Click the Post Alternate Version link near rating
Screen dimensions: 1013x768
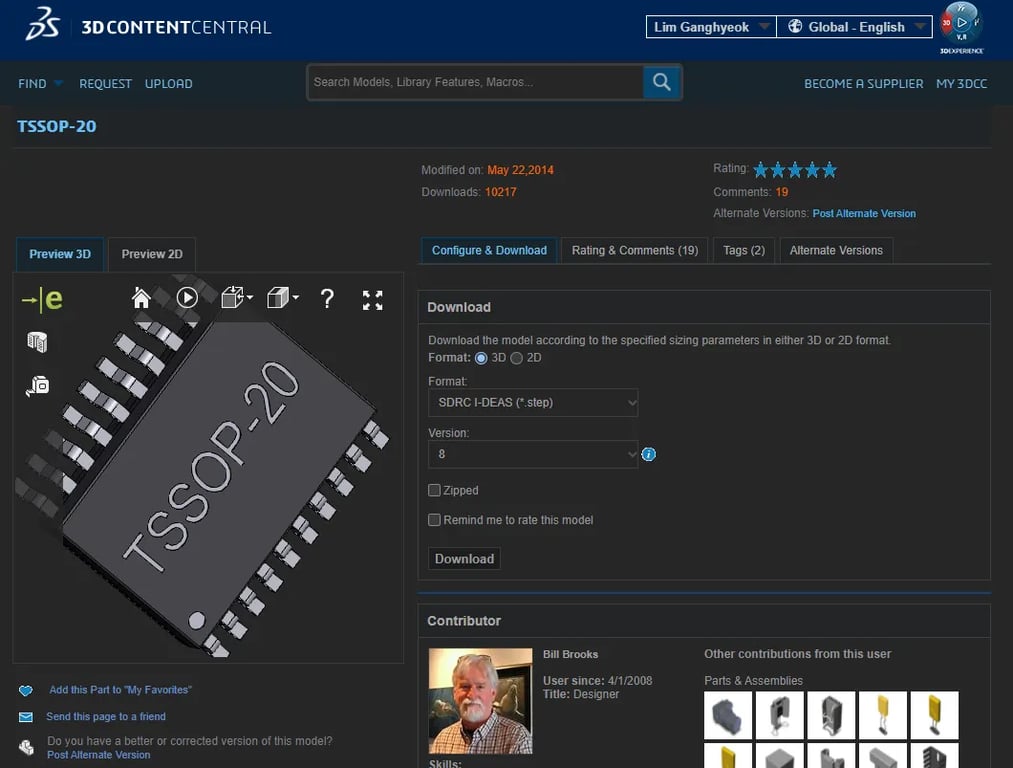point(863,214)
